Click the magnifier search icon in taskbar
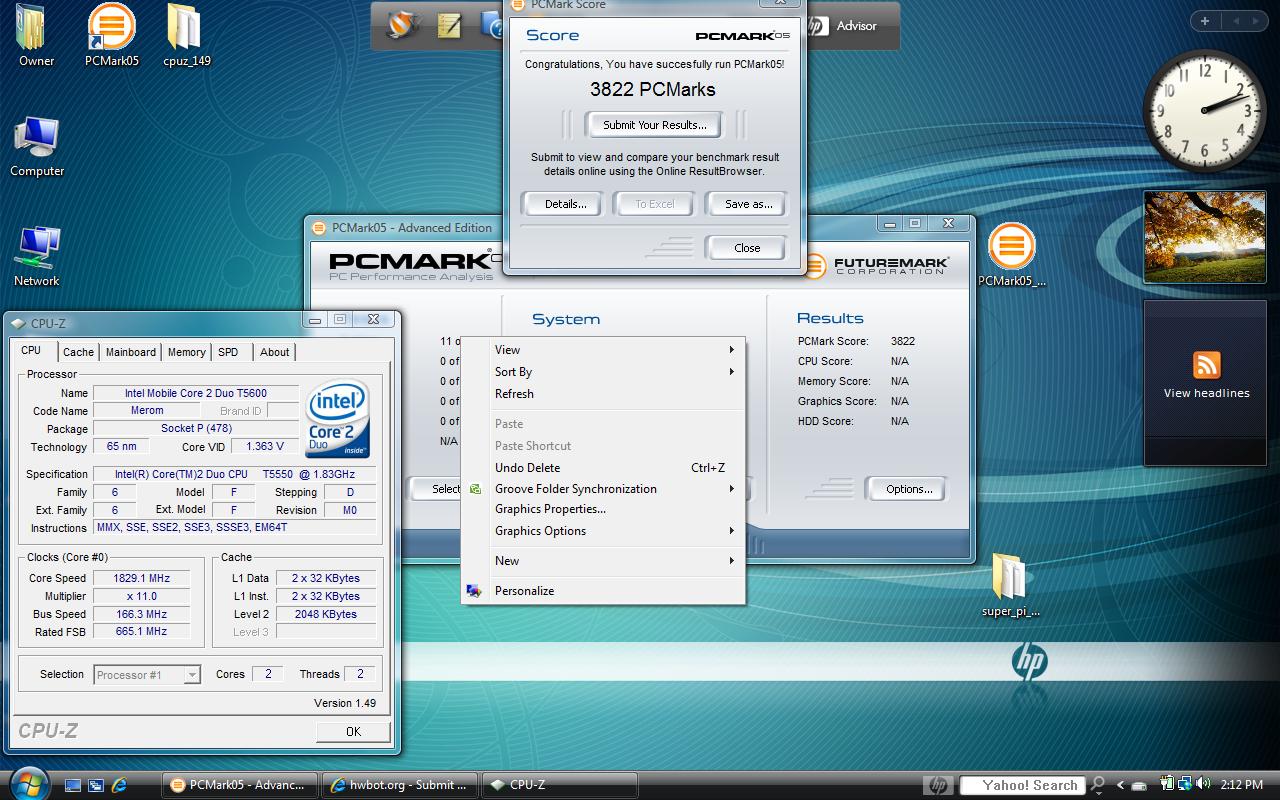The width and height of the screenshot is (1280, 800). 1098,785
